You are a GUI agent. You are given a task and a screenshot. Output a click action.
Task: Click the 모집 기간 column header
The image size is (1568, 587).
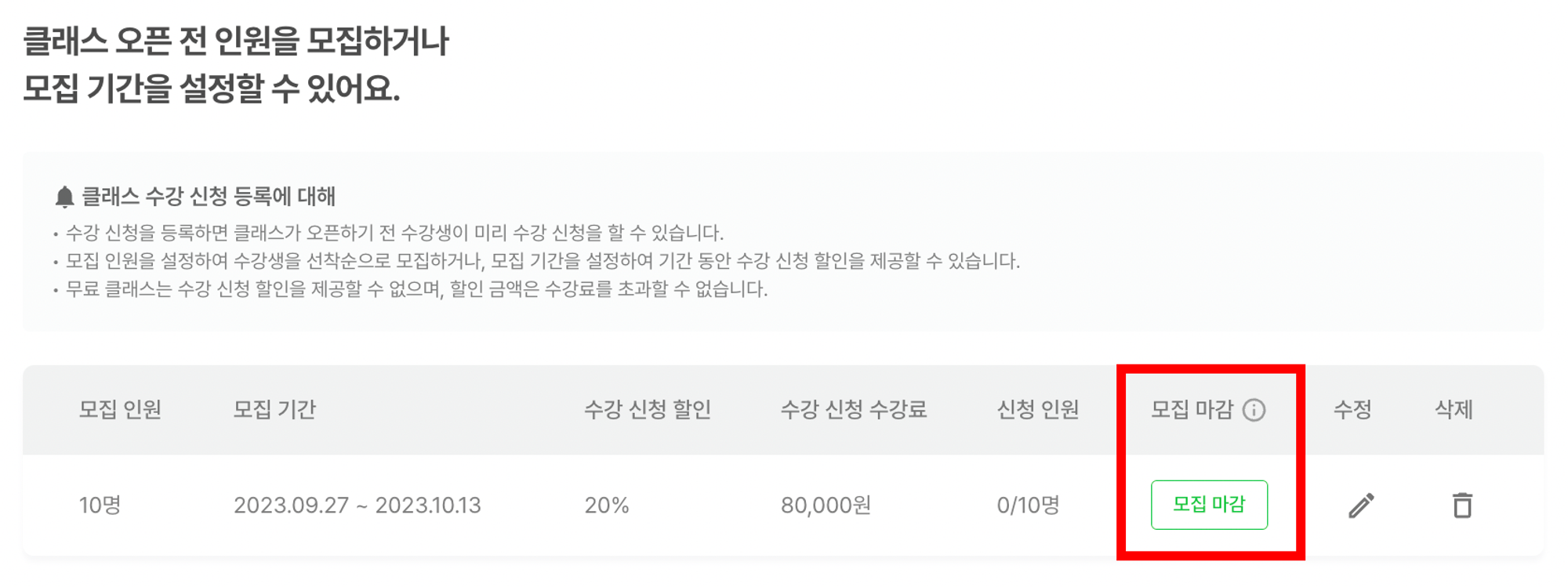(274, 410)
